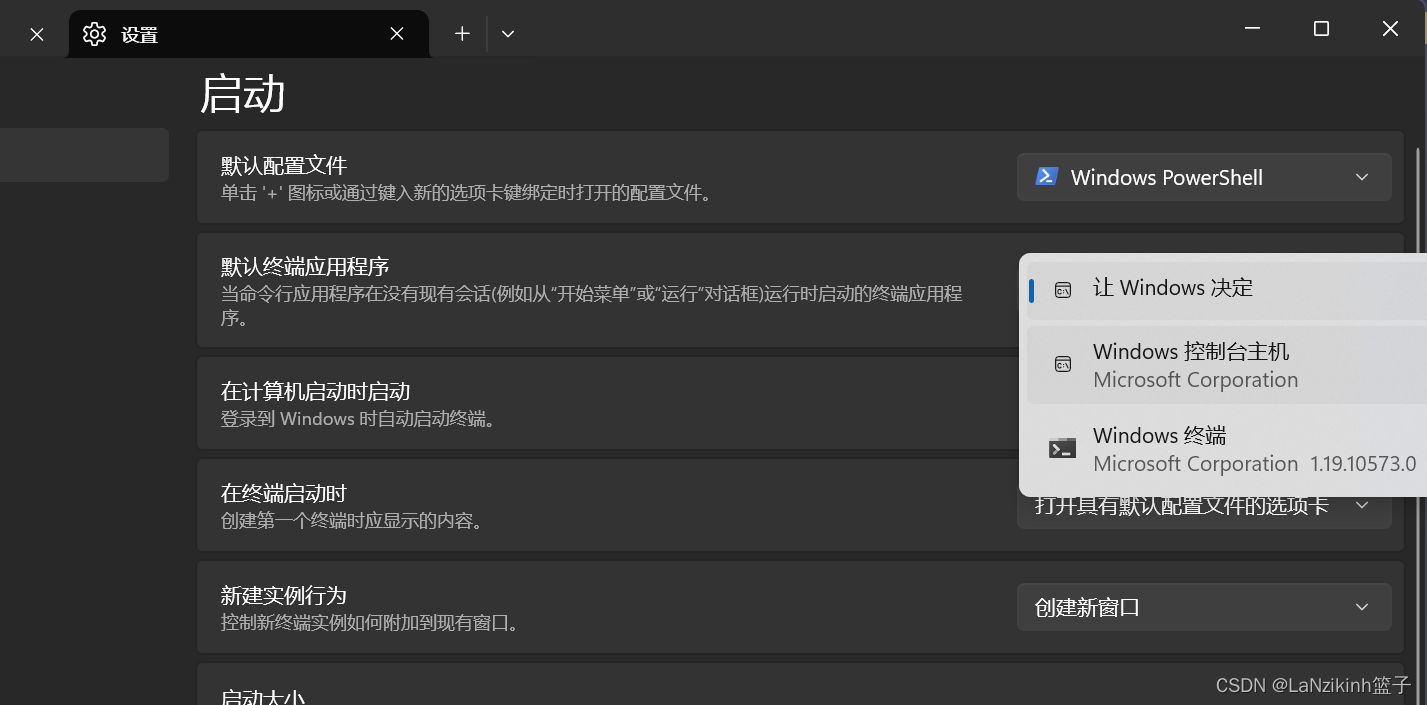Click the 启动 page heading
This screenshot has height=705, width=1427.
[243, 94]
